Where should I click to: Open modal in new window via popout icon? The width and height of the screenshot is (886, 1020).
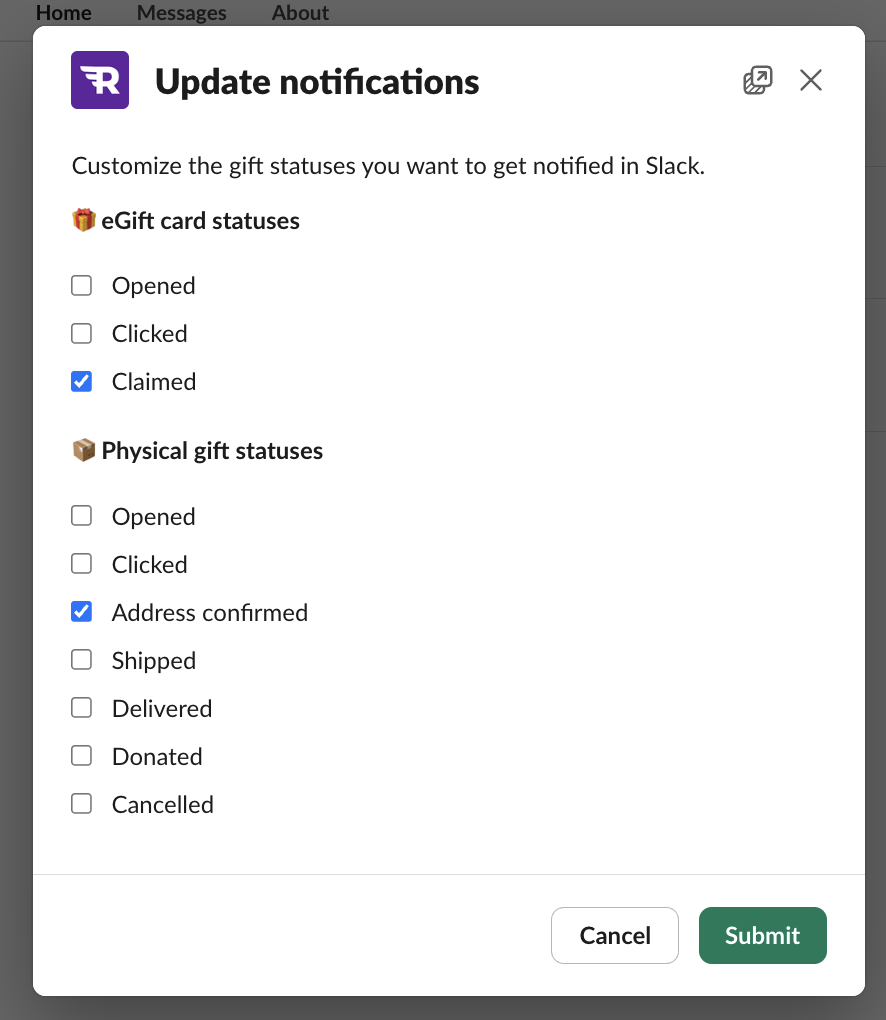(757, 79)
